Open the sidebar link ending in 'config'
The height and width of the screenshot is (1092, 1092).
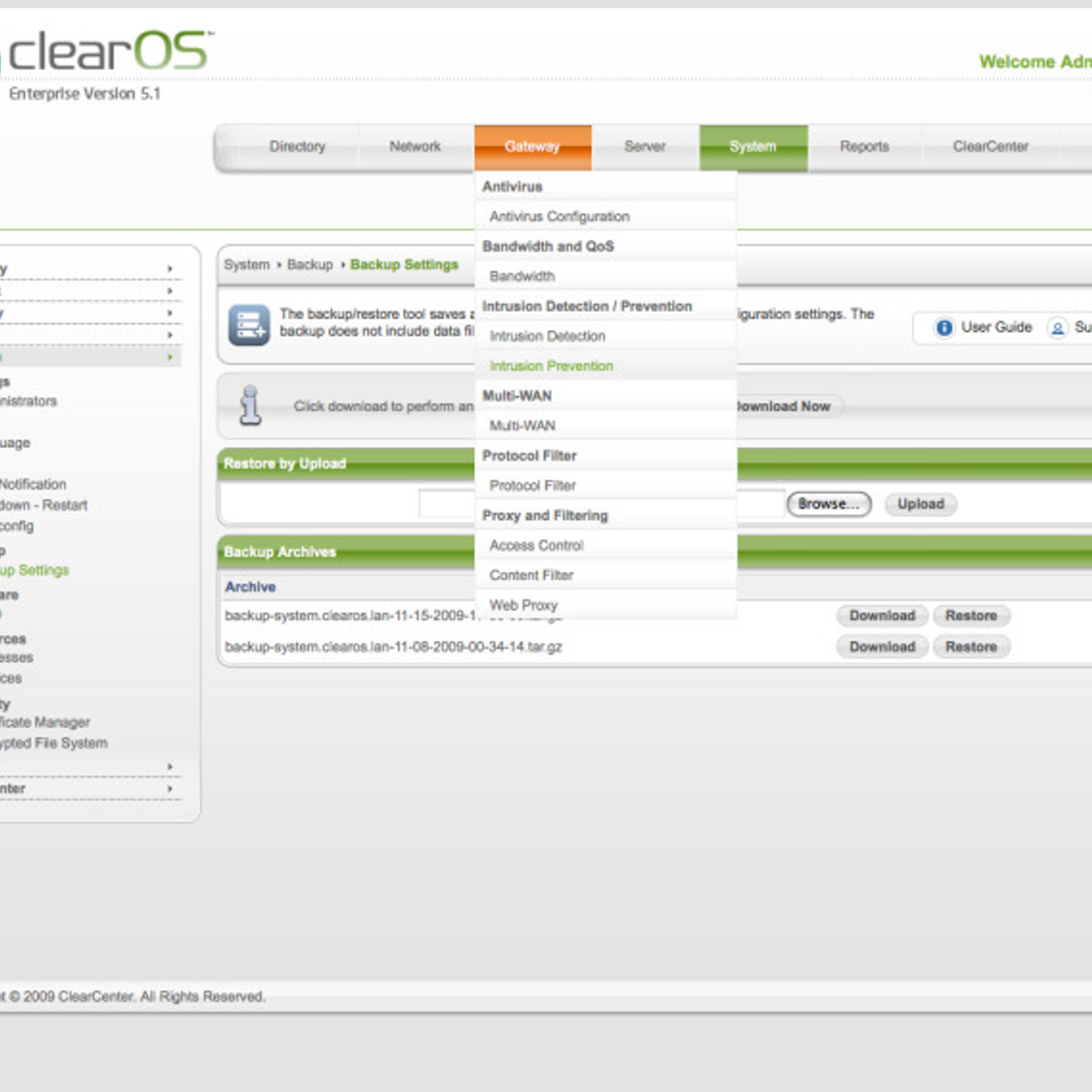pos(17,526)
